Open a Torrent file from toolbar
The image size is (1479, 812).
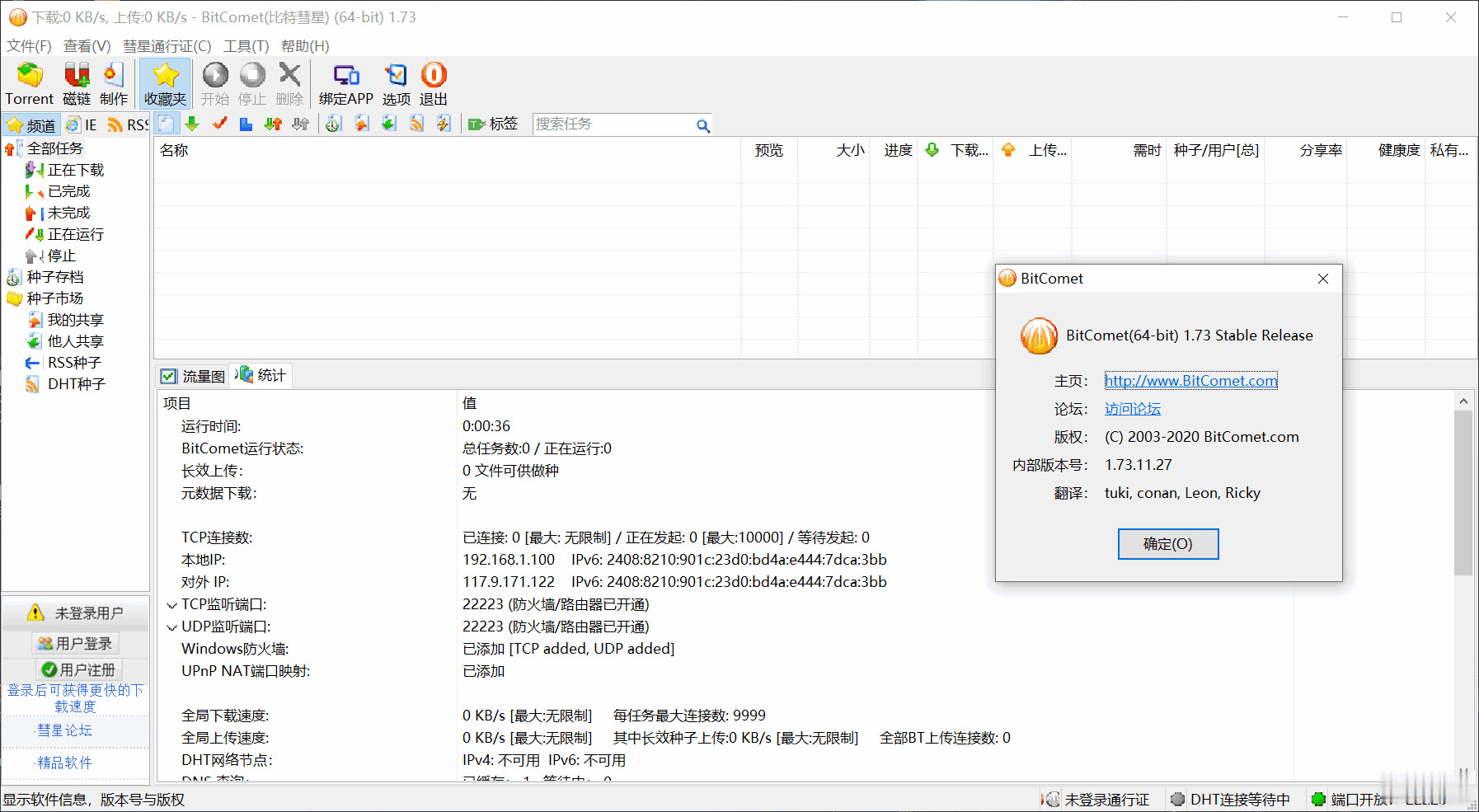(29, 83)
